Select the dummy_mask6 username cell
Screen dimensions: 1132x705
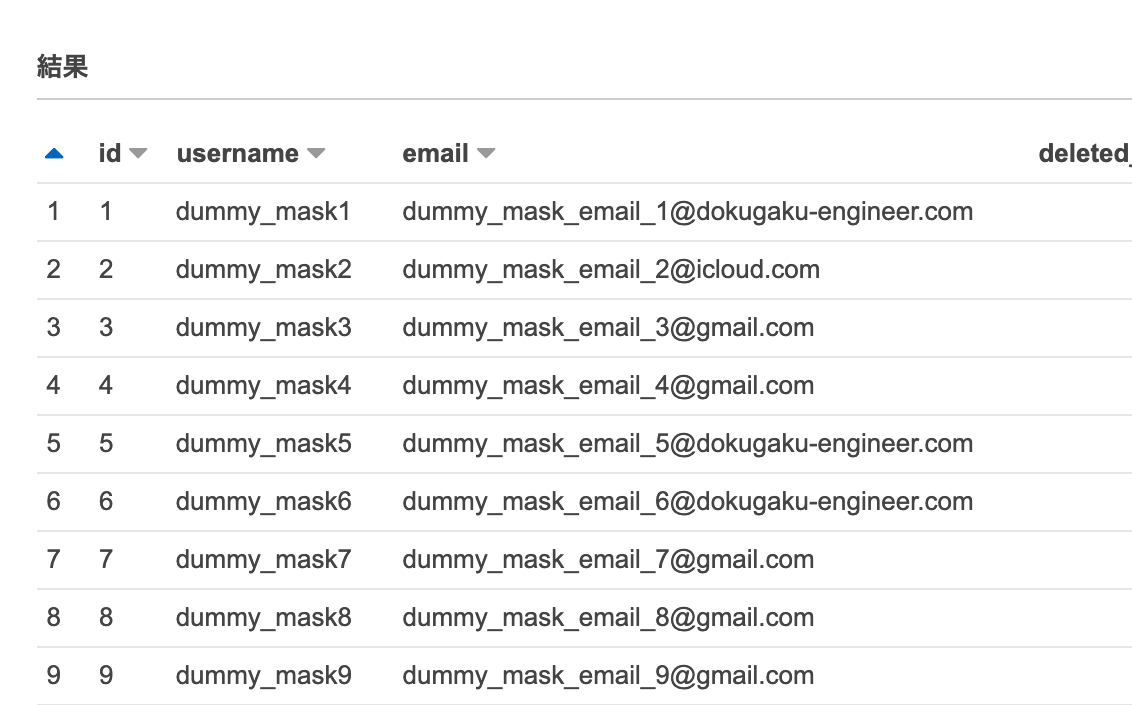click(263, 502)
